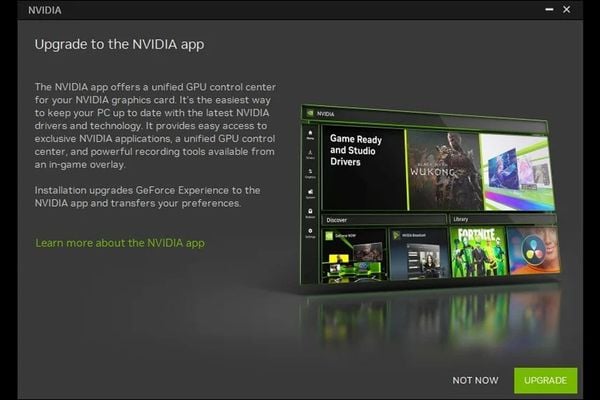Click the Black Myth Wukong banner

(443, 170)
